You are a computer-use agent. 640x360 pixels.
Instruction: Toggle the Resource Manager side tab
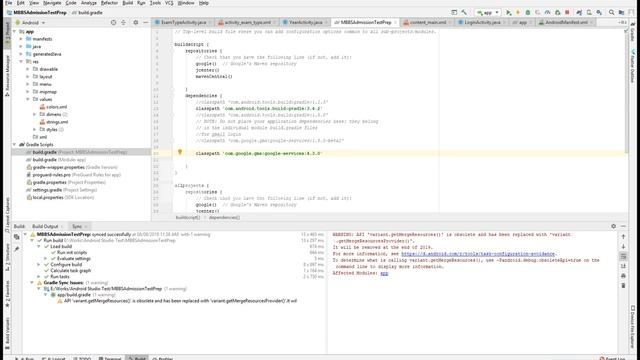7,76
